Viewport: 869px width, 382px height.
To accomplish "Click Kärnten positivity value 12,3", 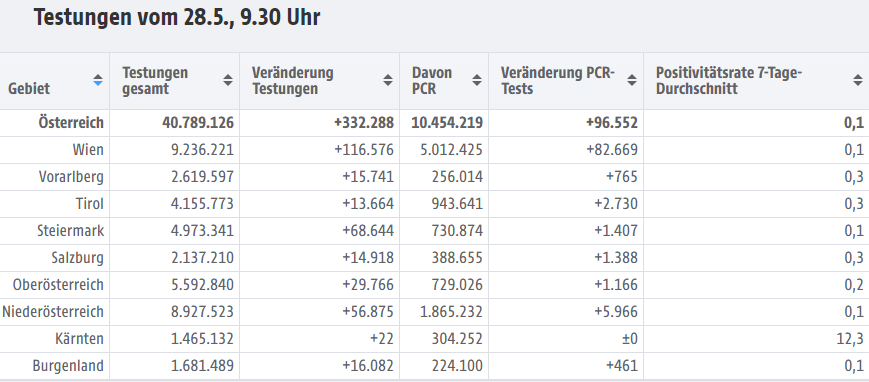I will [x=850, y=339].
